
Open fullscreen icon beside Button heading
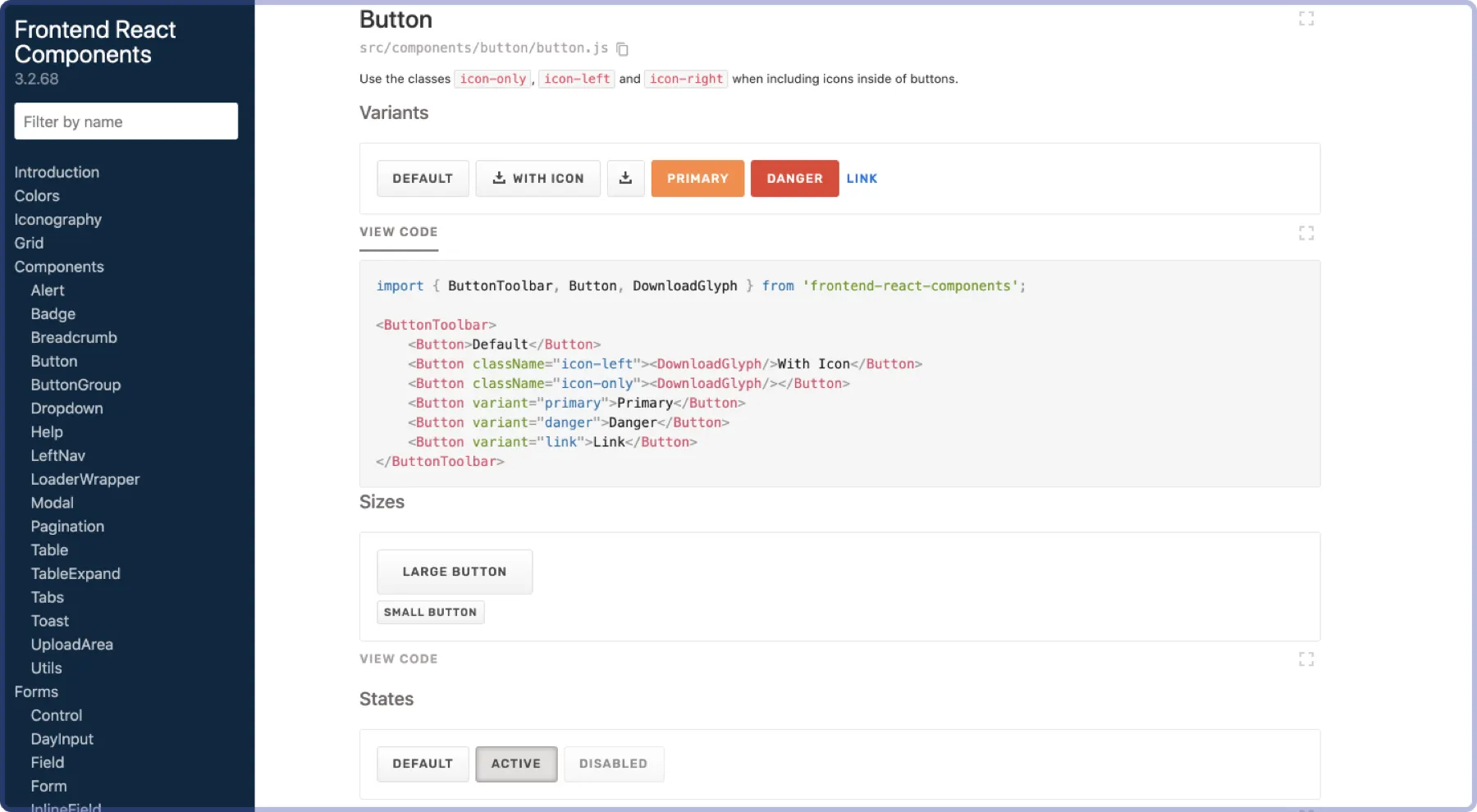[1306, 19]
